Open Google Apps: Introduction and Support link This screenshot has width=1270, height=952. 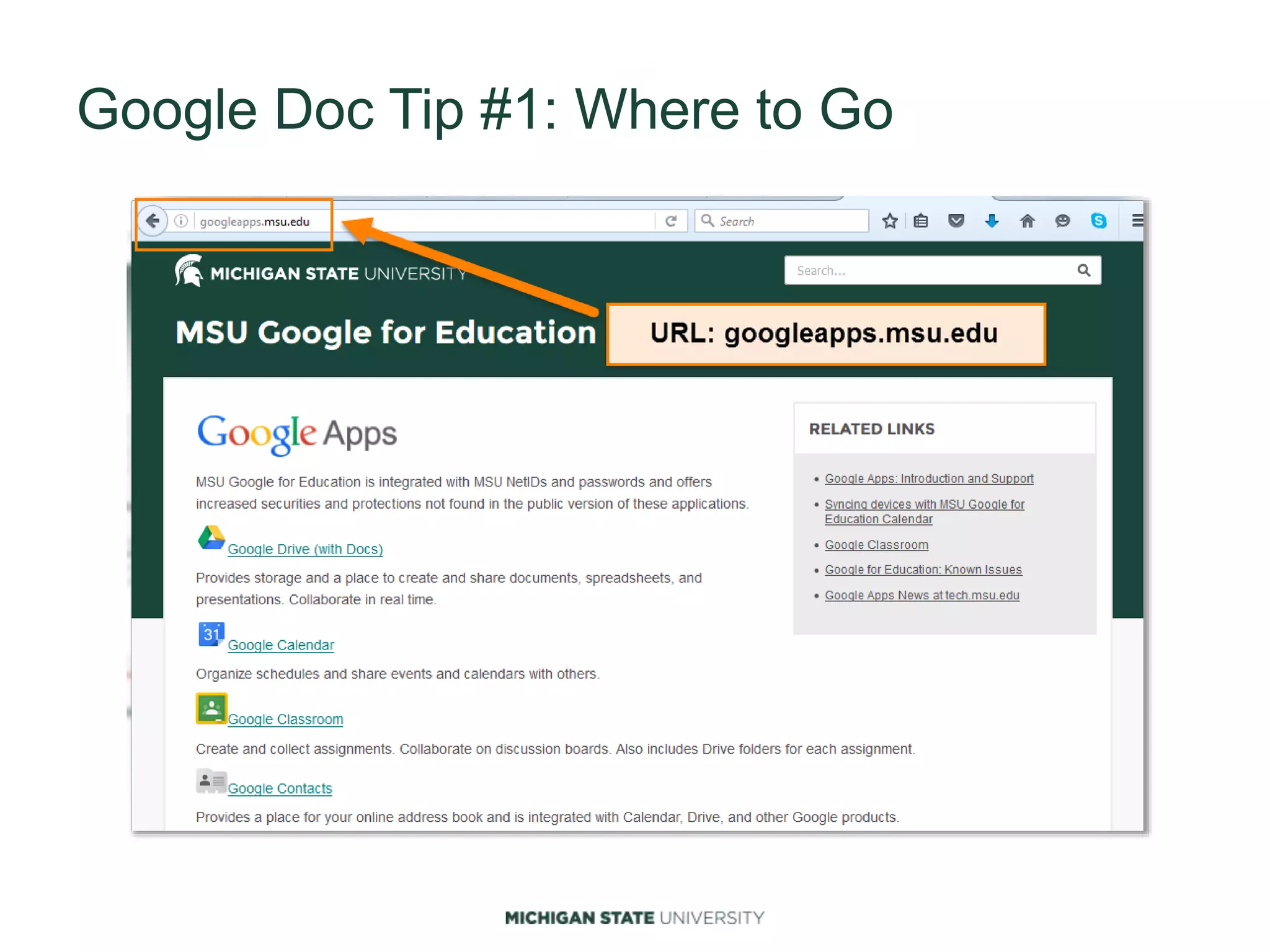(x=929, y=479)
